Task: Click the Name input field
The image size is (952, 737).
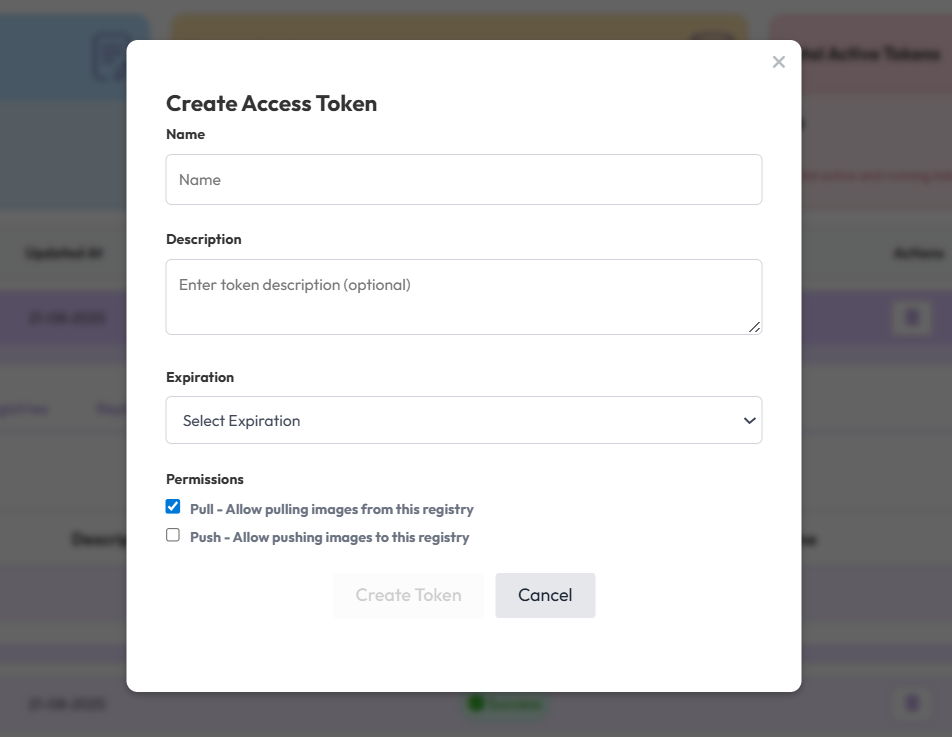Action: pyautogui.click(x=463, y=180)
